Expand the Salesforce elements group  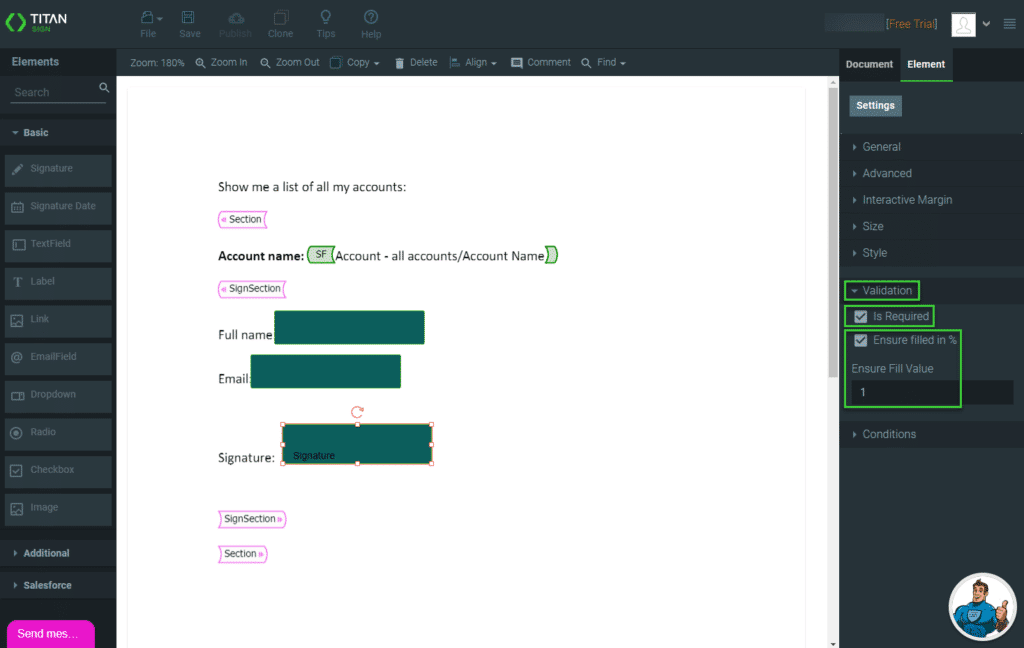[x=47, y=585]
